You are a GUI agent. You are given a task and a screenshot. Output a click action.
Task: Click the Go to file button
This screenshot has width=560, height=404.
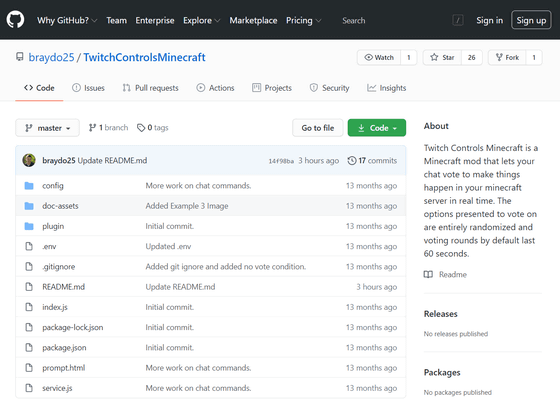coord(318,128)
